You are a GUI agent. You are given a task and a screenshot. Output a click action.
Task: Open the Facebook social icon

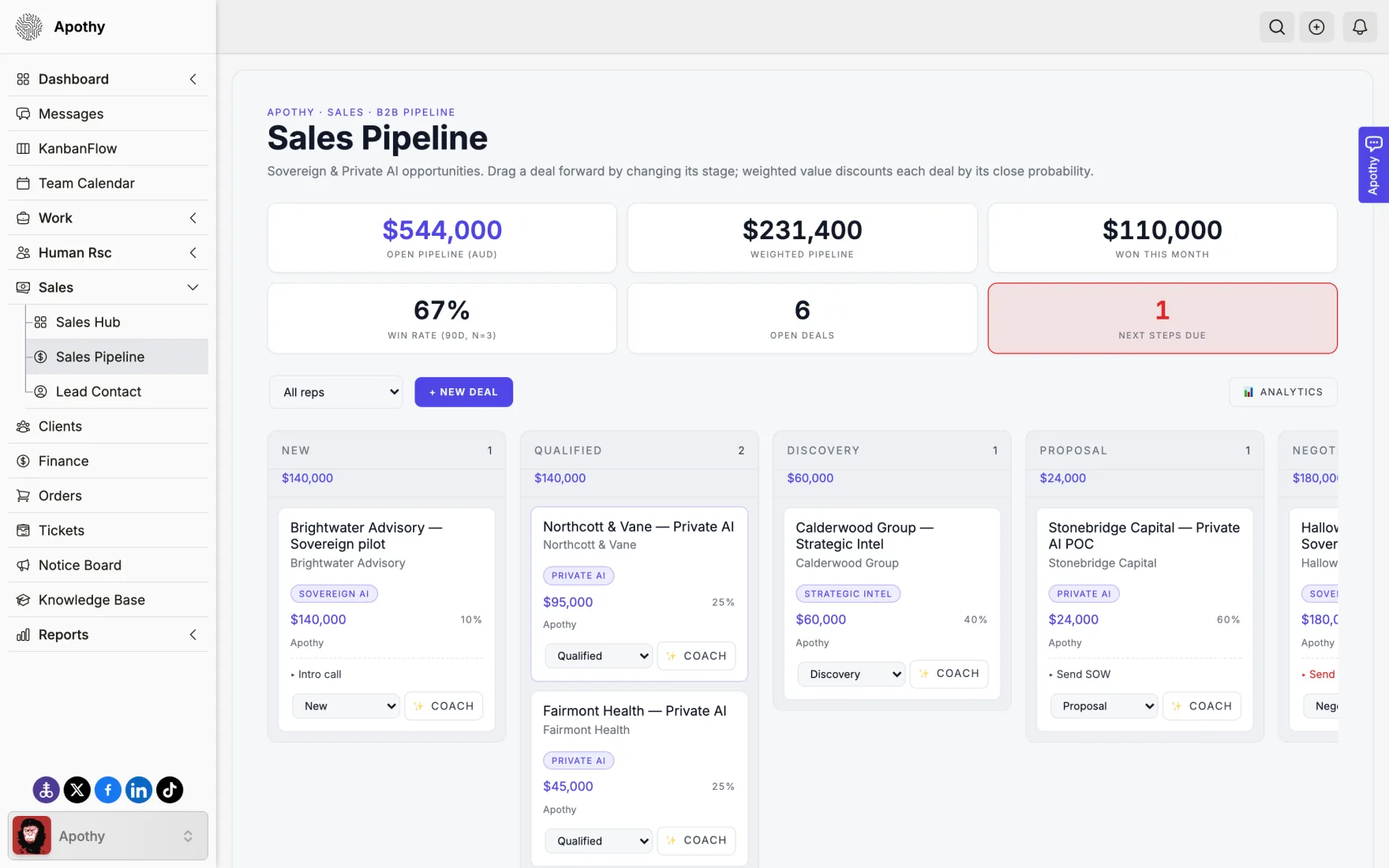(x=107, y=789)
